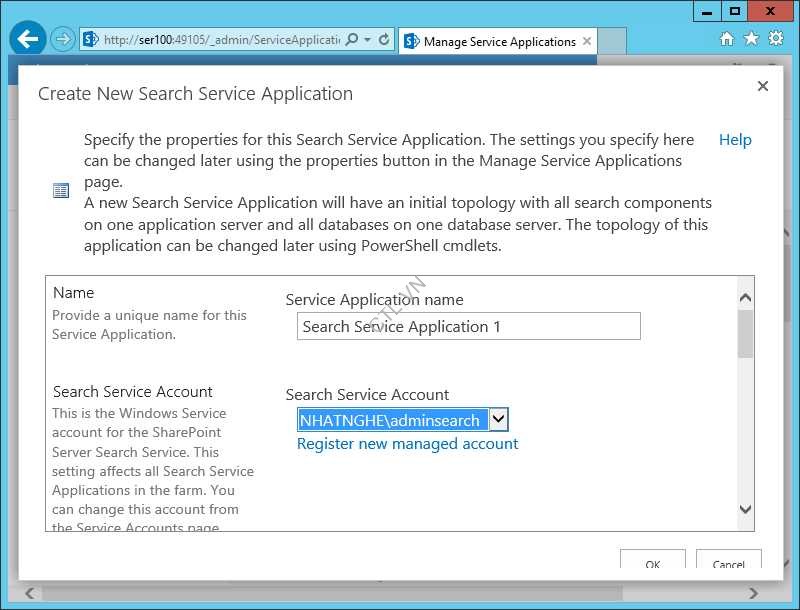Viewport: 800px width, 610px height.
Task: Open the browser Tools gear icon
Action: tap(776, 38)
